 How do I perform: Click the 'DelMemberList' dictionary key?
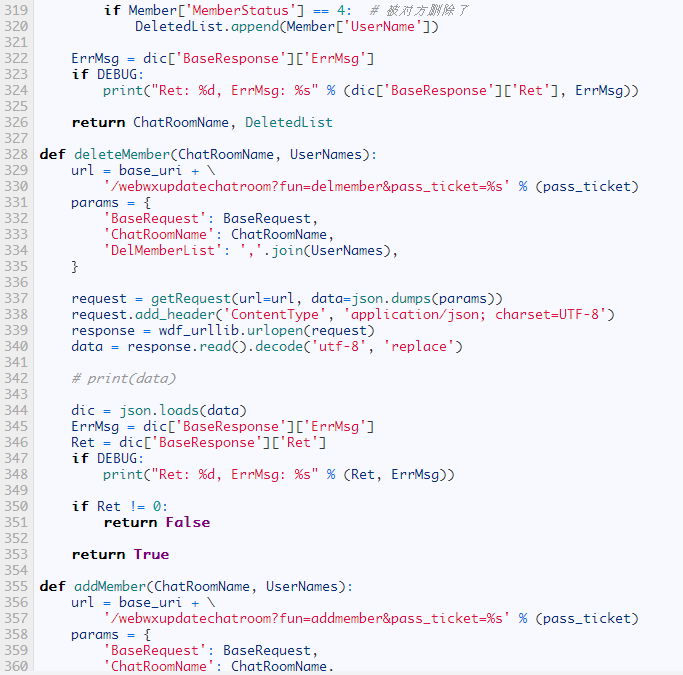tap(163, 251)
